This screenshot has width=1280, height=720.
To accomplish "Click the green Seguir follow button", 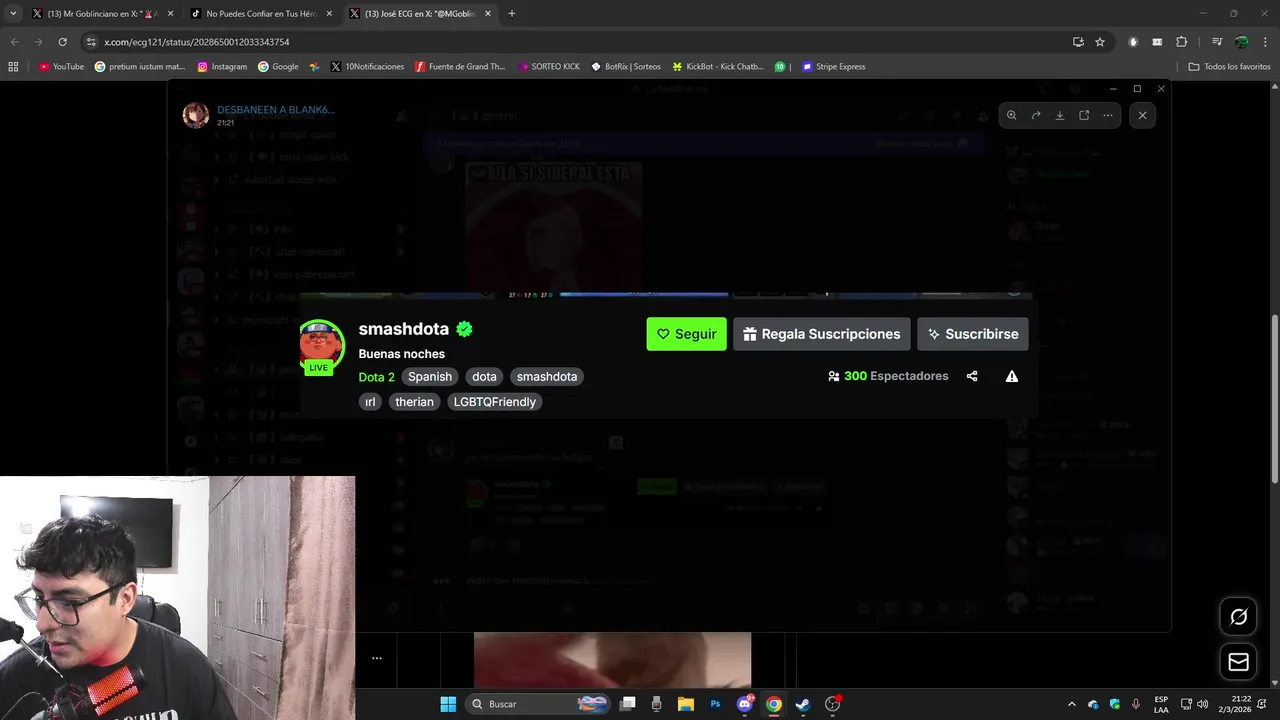I will coord(686,334).
